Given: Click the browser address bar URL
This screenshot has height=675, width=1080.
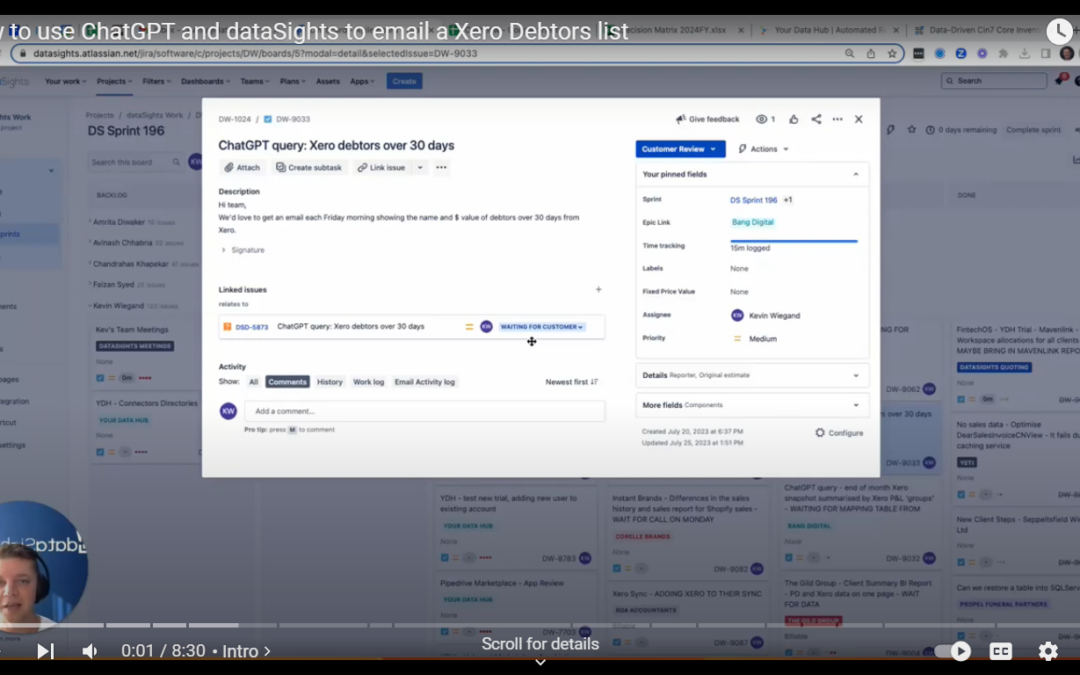Looking at the screenshot, I should pyautogui.click(x=255, y=53).
